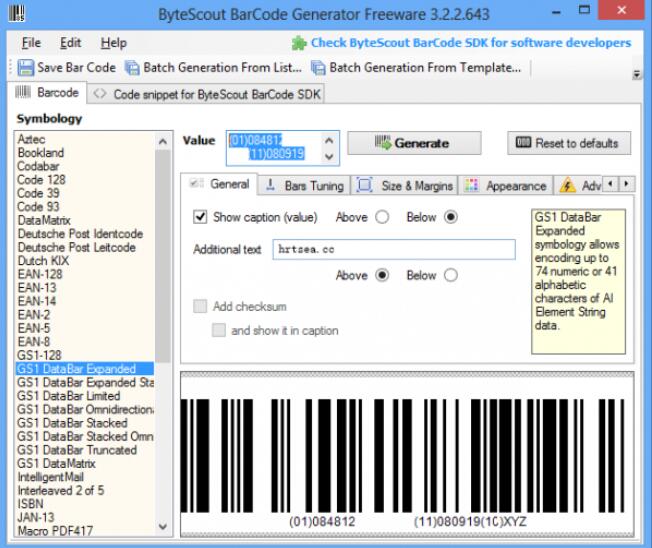Click the symbology list scrollbar thumb

(163, 256)
